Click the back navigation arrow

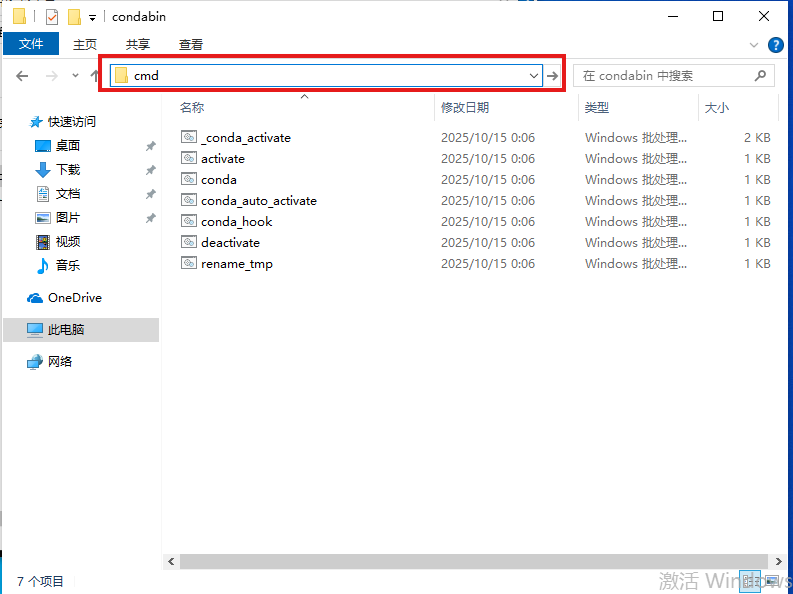click(22, 76)
